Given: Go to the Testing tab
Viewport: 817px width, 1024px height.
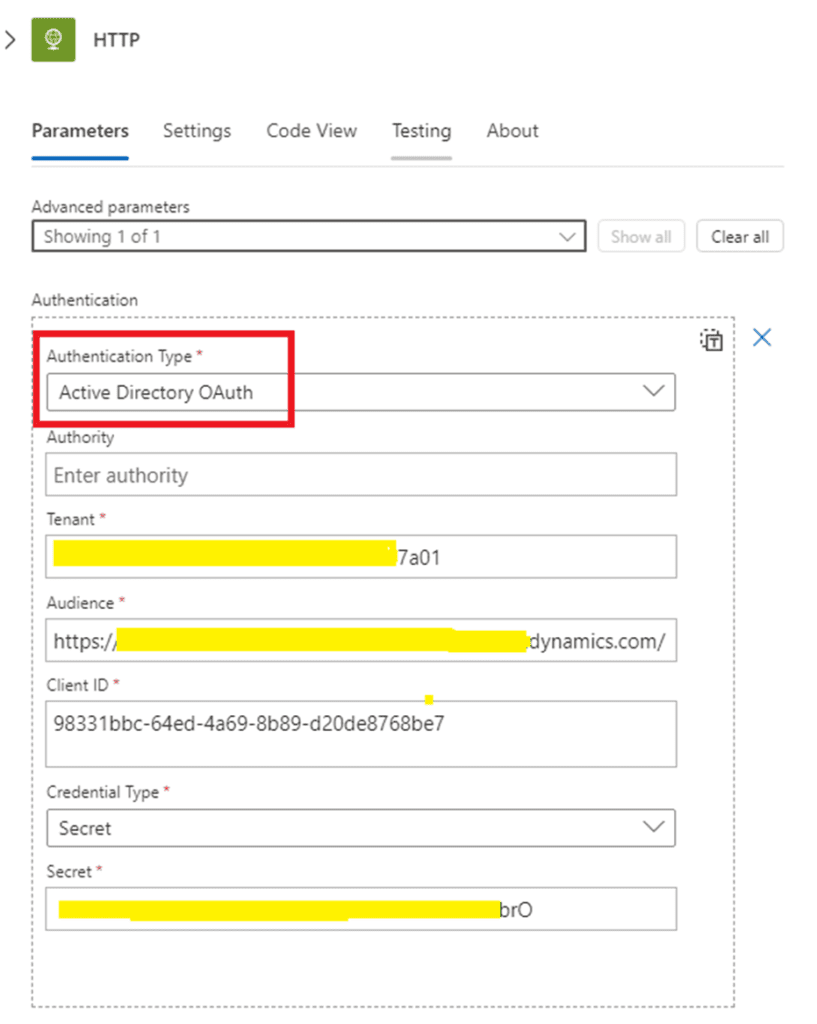Looking at the screenshot, I should (x=421, y=131).
